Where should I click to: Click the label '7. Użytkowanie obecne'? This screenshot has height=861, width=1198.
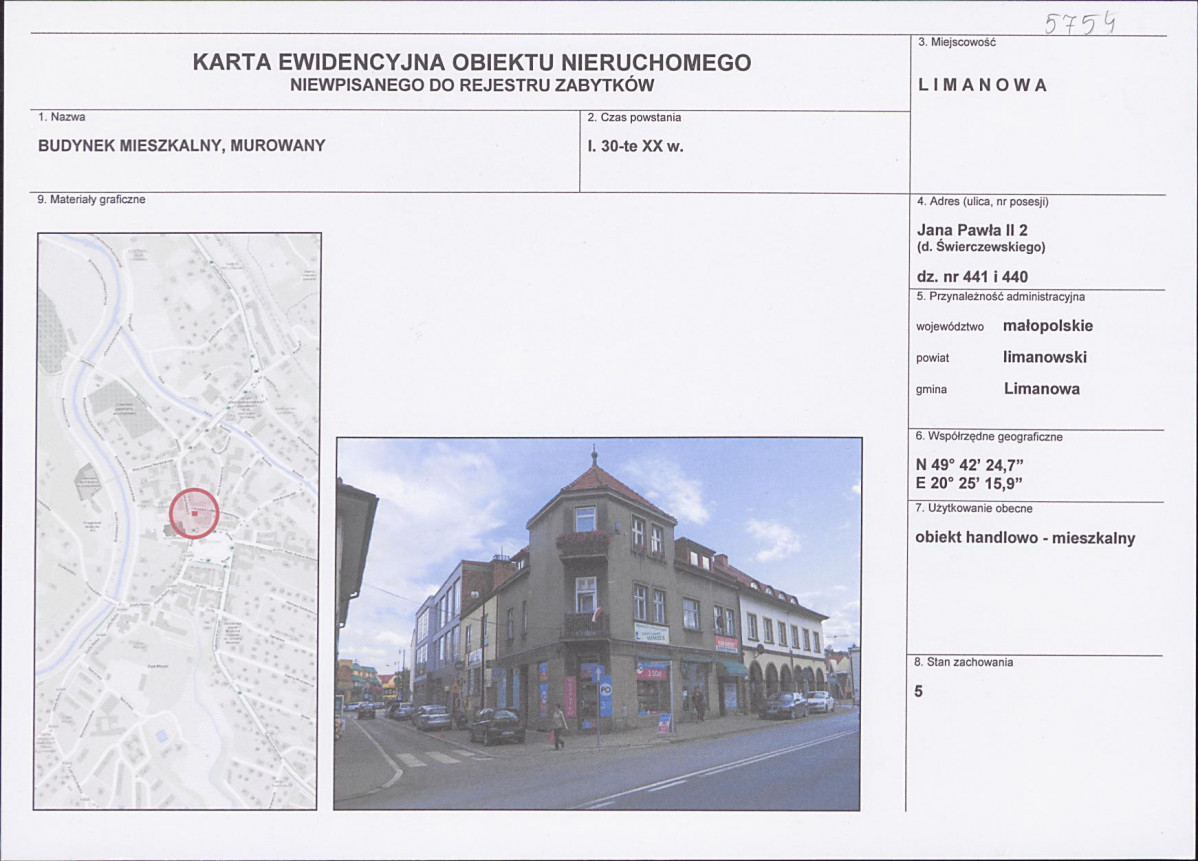click(973, 508)
